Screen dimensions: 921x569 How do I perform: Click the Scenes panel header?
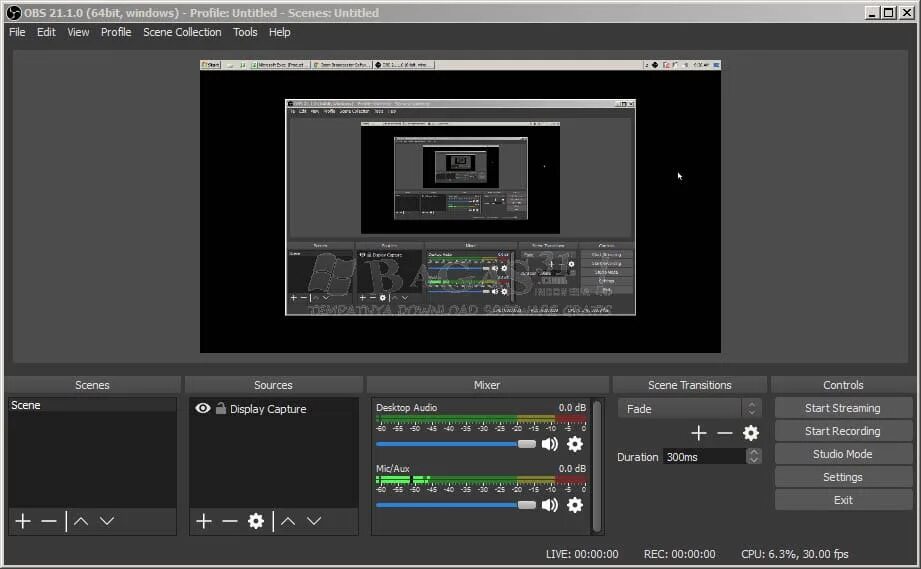pyautogui.click(x=92, y=385)
